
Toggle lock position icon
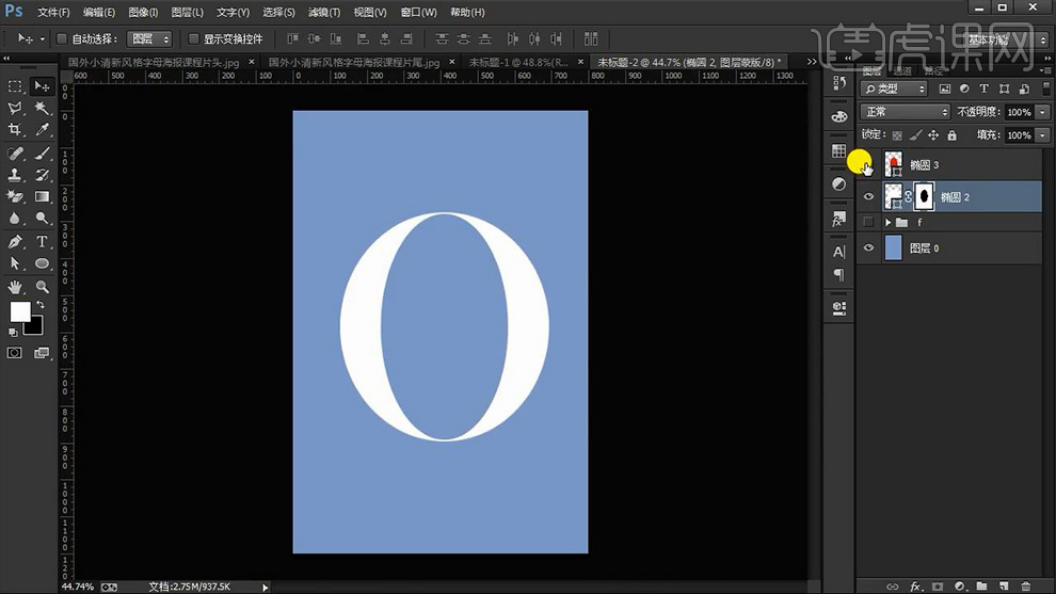click(x=933, y=135)
